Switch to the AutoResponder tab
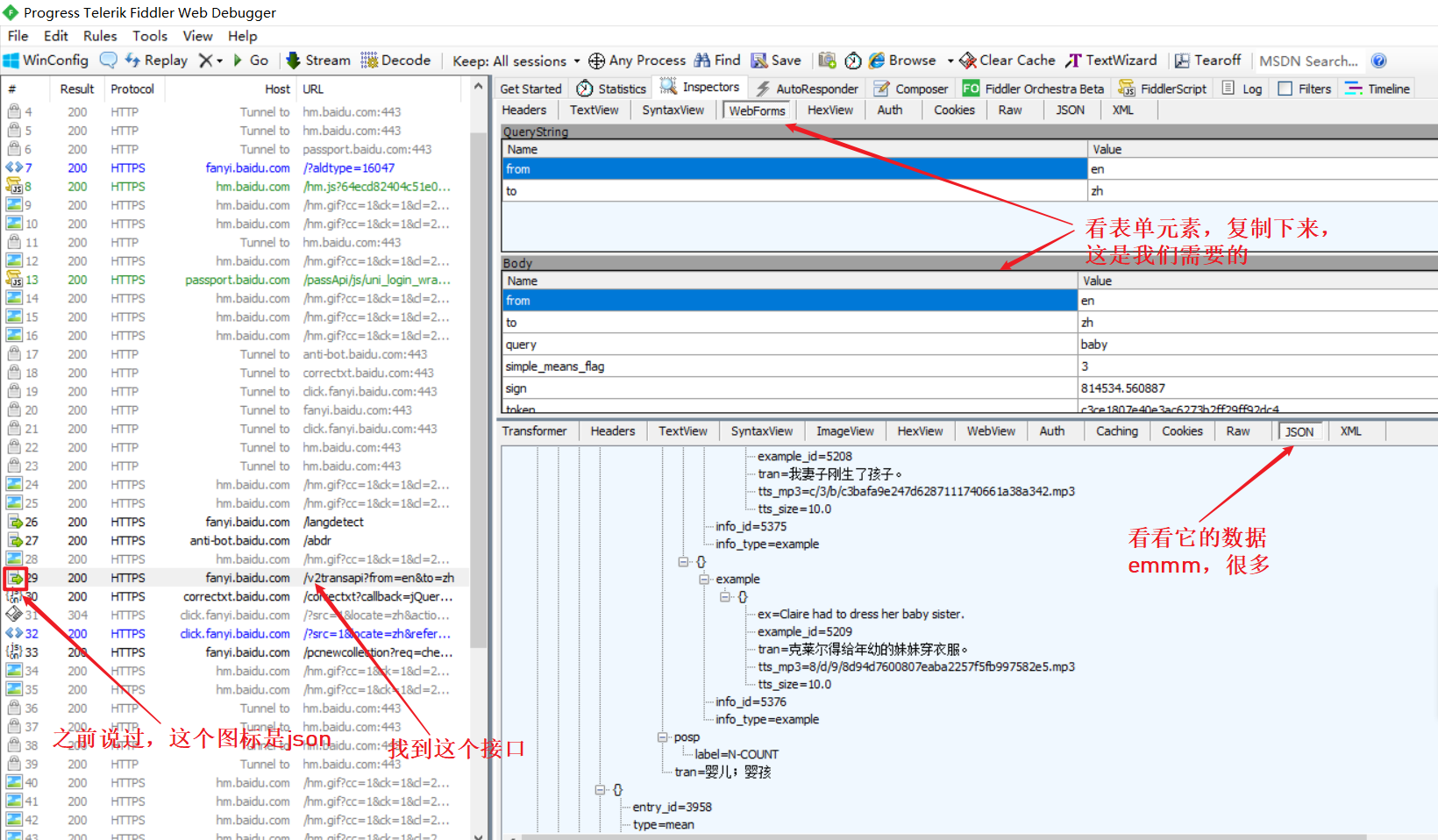 point(807,89)
